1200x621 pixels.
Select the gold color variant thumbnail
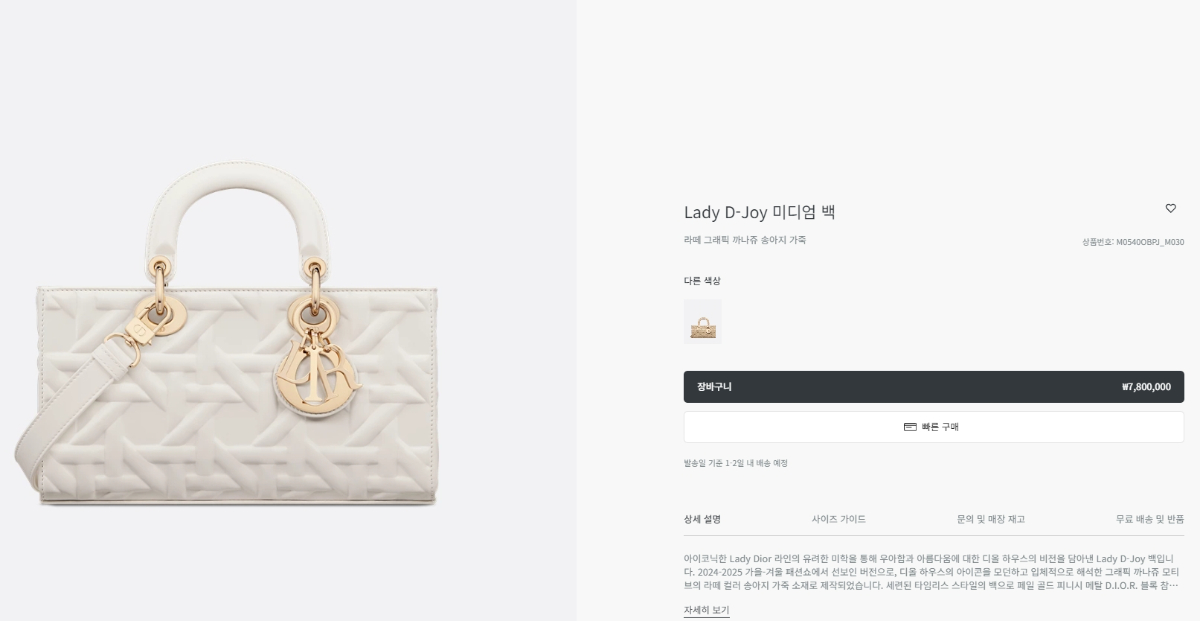702,322
